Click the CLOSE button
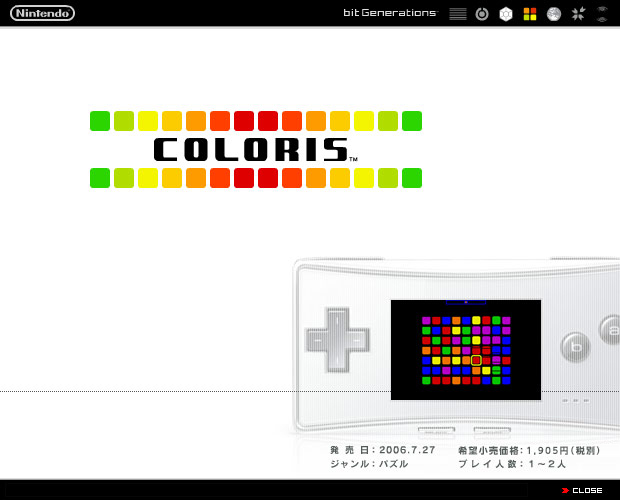Image resolution: width=620 pixels, height=500 pixels. [x=582, y=490]
